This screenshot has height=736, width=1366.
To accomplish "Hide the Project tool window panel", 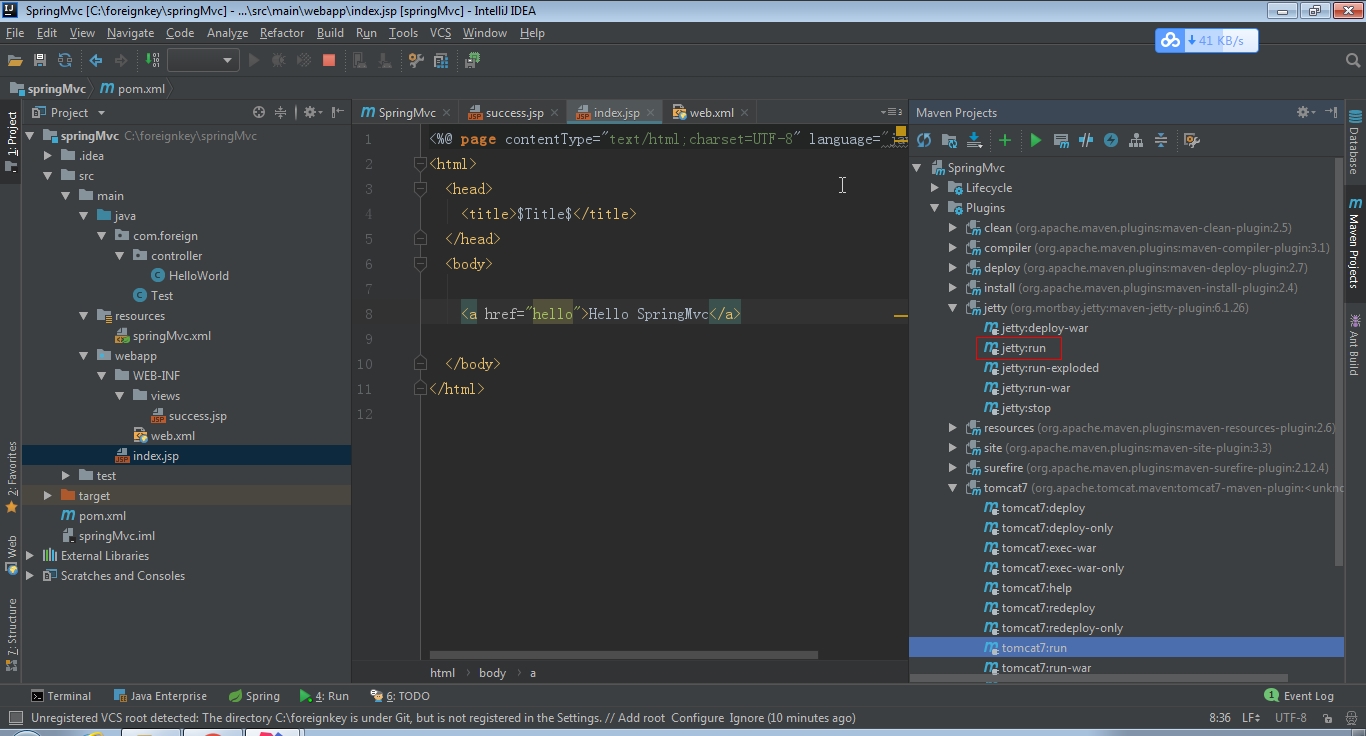I will coord(338,112).
